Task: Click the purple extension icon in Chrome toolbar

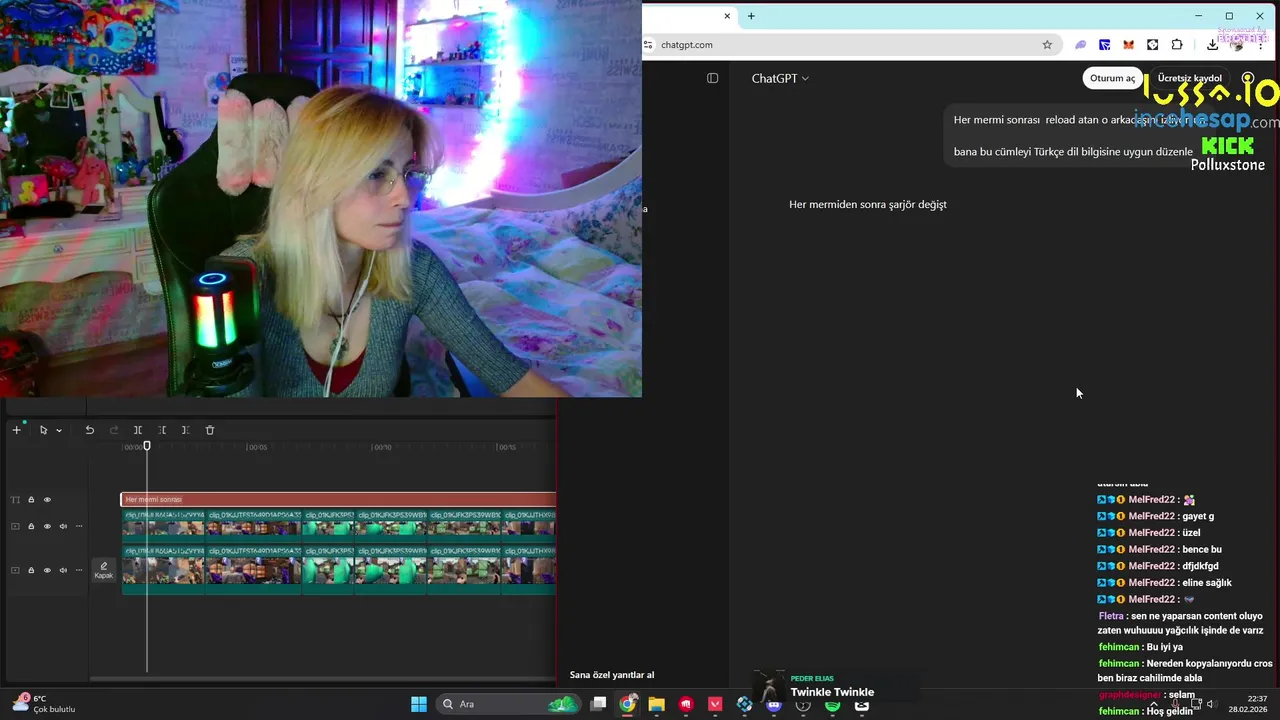Action: point(1080,44)
